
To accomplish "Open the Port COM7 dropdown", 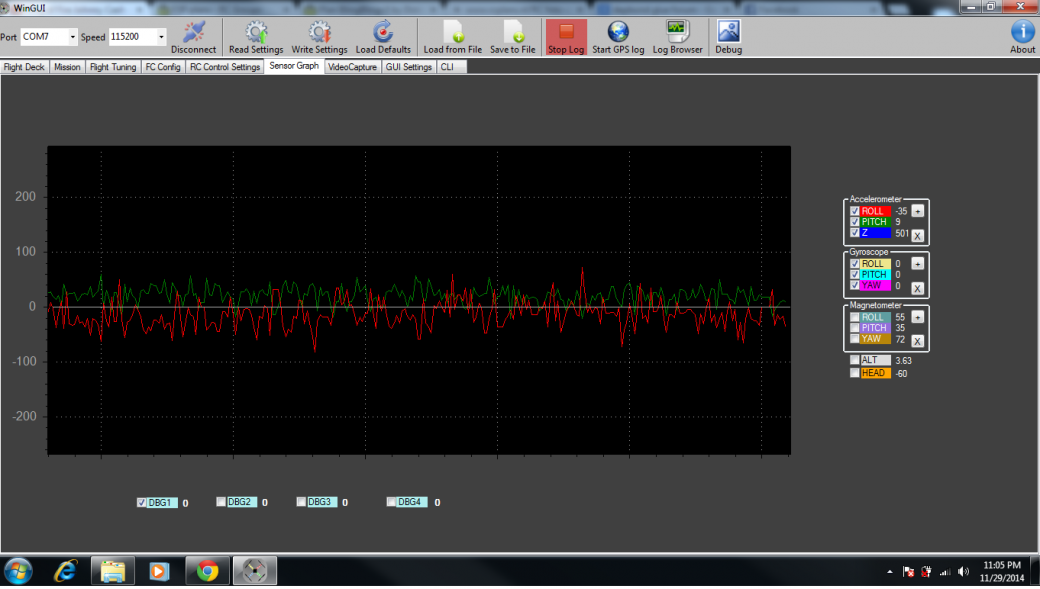I will [72, 37].
